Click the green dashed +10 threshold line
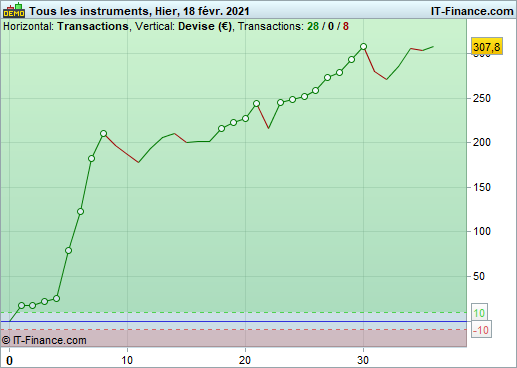 click(x=233, y=313)
